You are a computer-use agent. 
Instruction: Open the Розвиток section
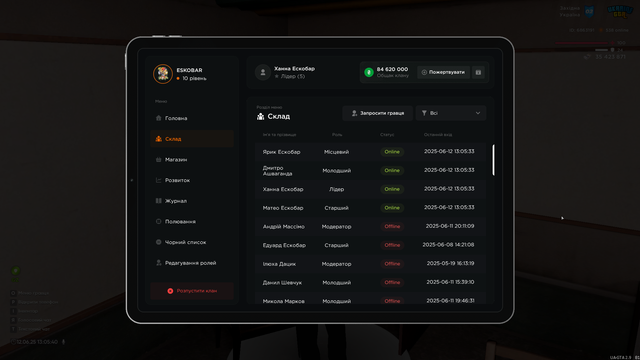[192, 180]
